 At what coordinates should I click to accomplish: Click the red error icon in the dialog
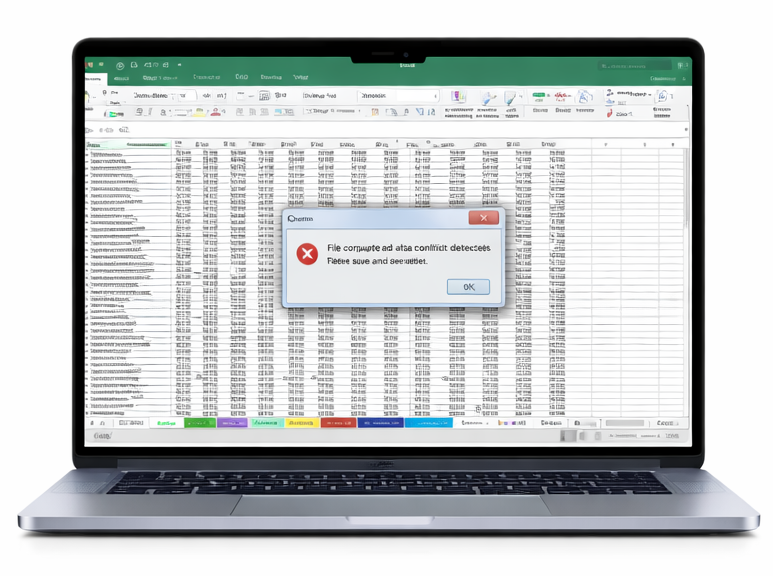tap(307, 253)
